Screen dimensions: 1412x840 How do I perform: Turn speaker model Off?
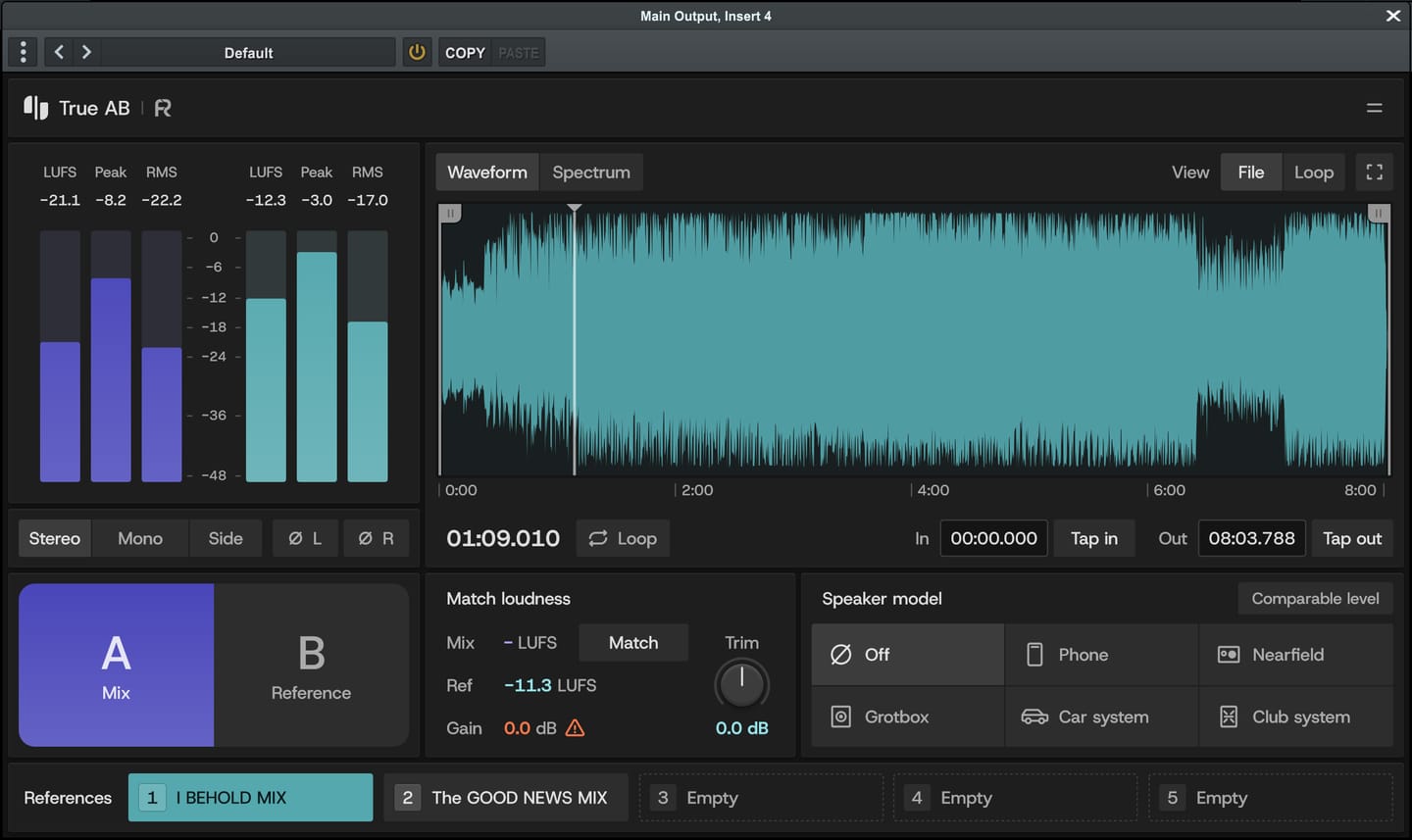908,654
